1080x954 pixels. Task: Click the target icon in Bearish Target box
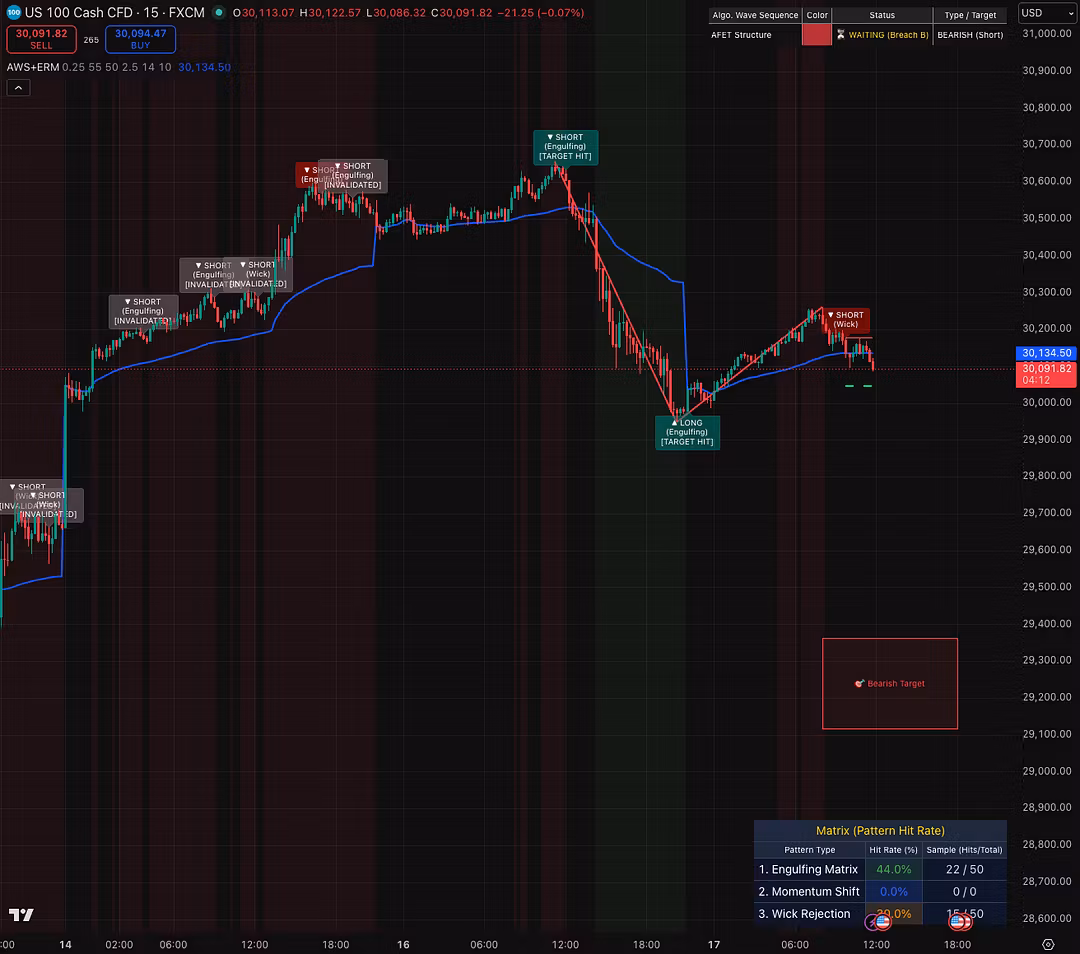tap(859, 683)
